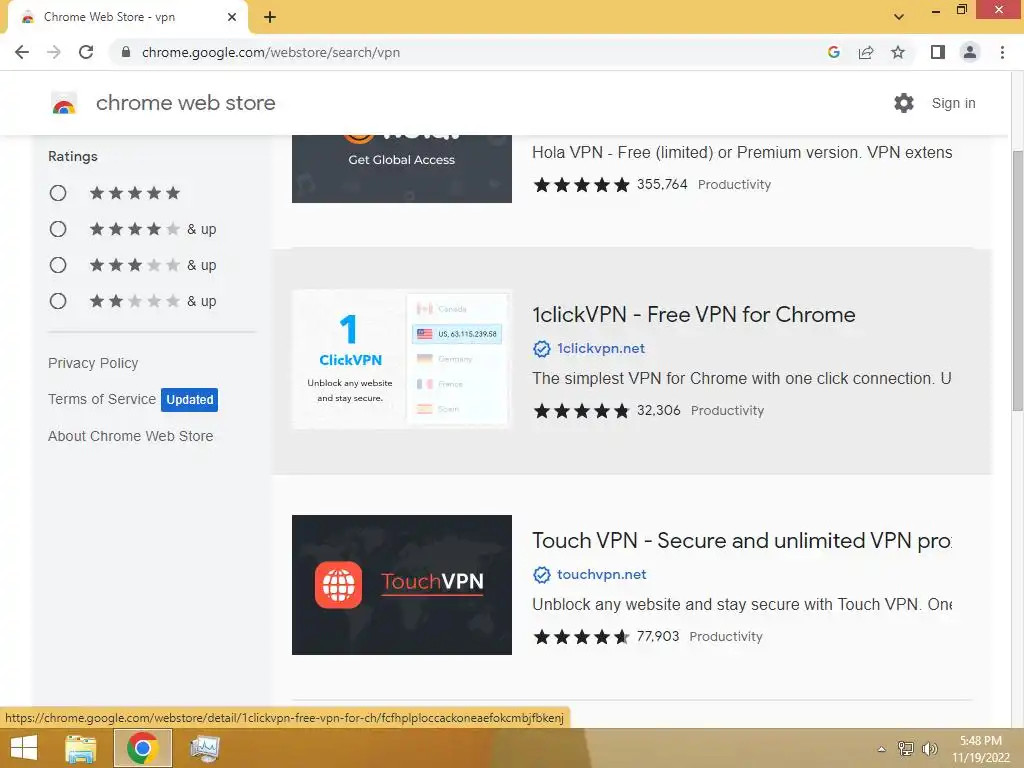The image size is (1024, 768).
Task: Open the Privacy Policy link
Action: (93, 363)
